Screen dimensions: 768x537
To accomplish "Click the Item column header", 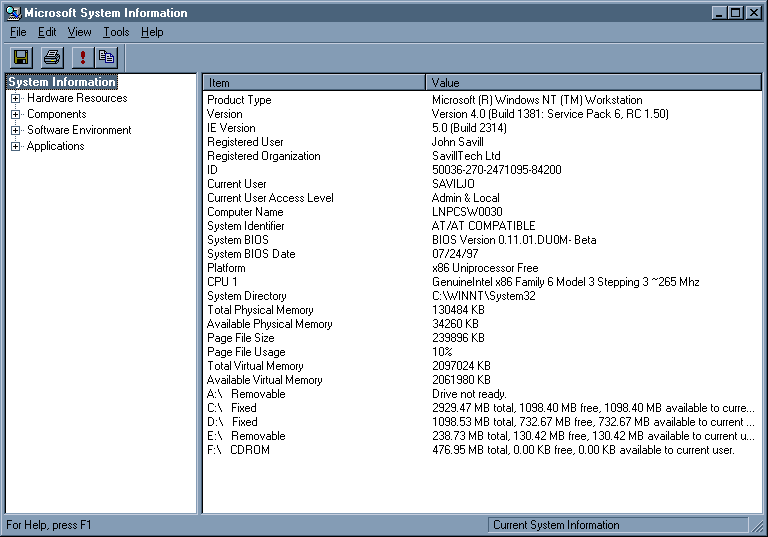I will click(x=314, y=83).
